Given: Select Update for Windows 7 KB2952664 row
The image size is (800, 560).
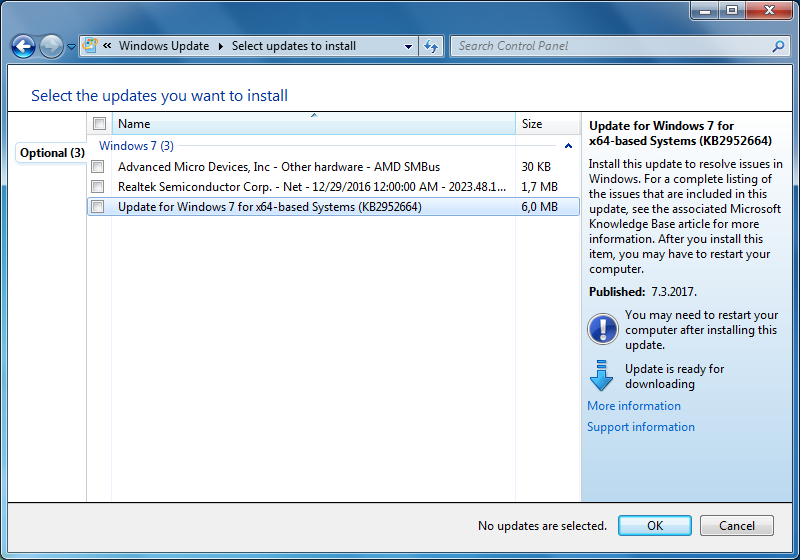Looking at the screenshot, I should click(333, 207).
